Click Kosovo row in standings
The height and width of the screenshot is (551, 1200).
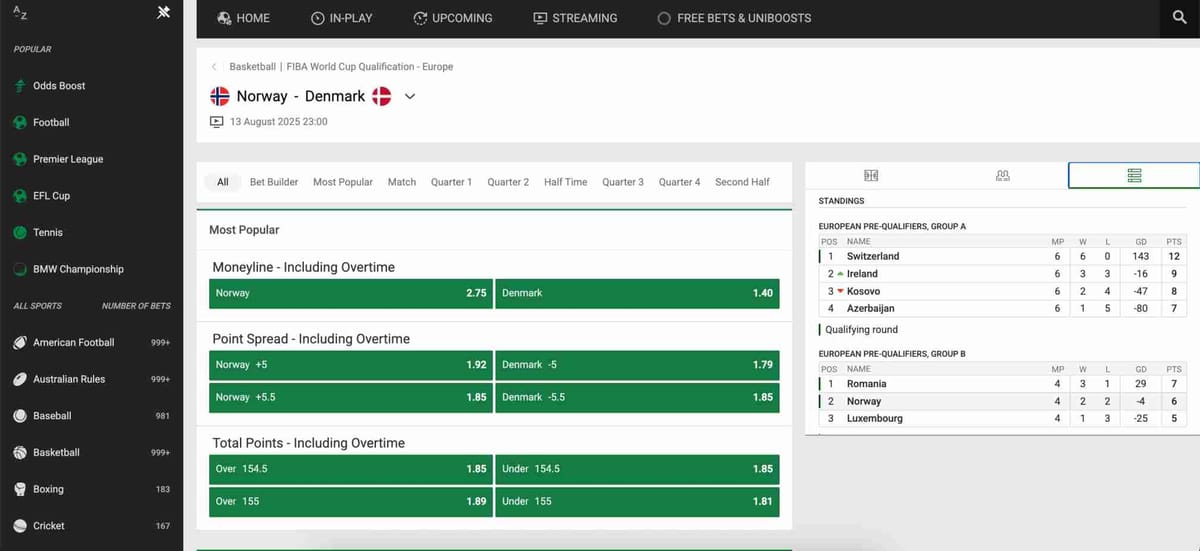click(x=1002, y=291)
